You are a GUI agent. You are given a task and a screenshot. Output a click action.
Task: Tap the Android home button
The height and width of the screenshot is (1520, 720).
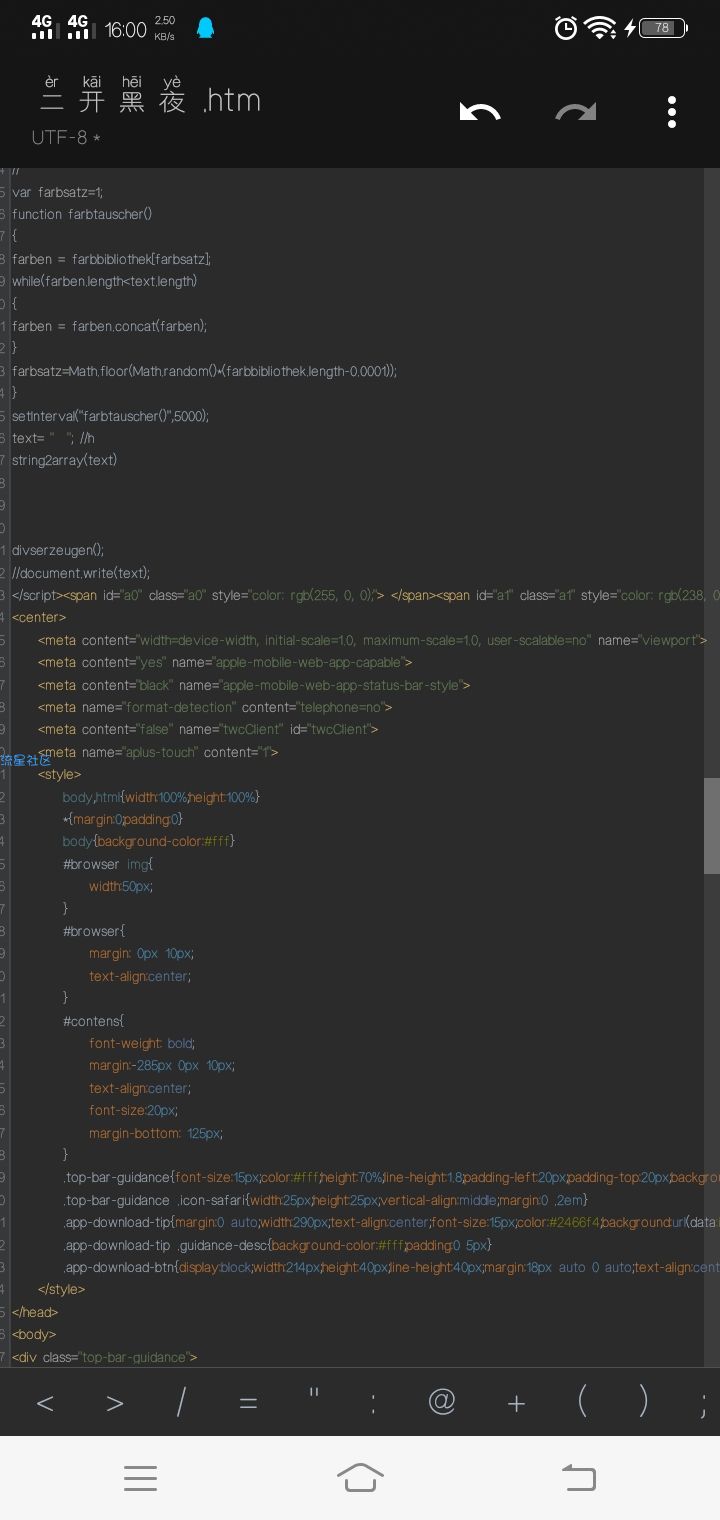360,1478
